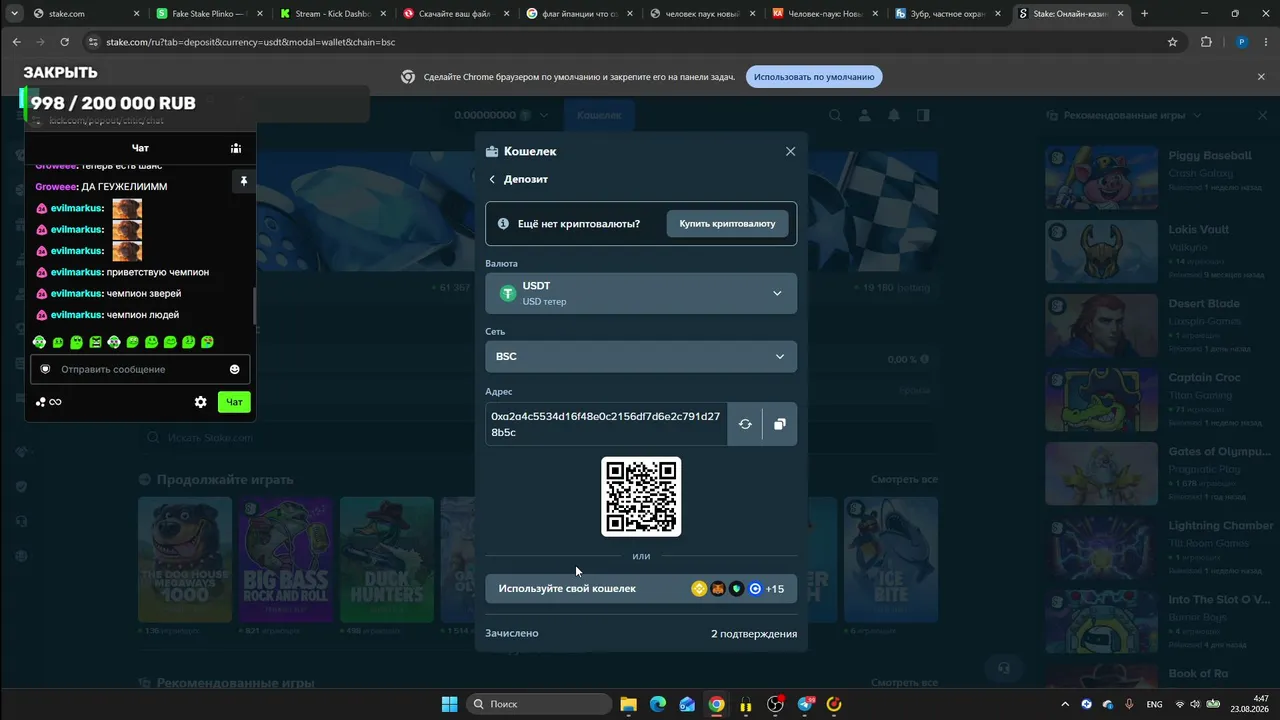Screen dimensions: 1280x720
Task: Click ЗАКРЫТЬ in the overlay
Action: (x=61, y=73)
